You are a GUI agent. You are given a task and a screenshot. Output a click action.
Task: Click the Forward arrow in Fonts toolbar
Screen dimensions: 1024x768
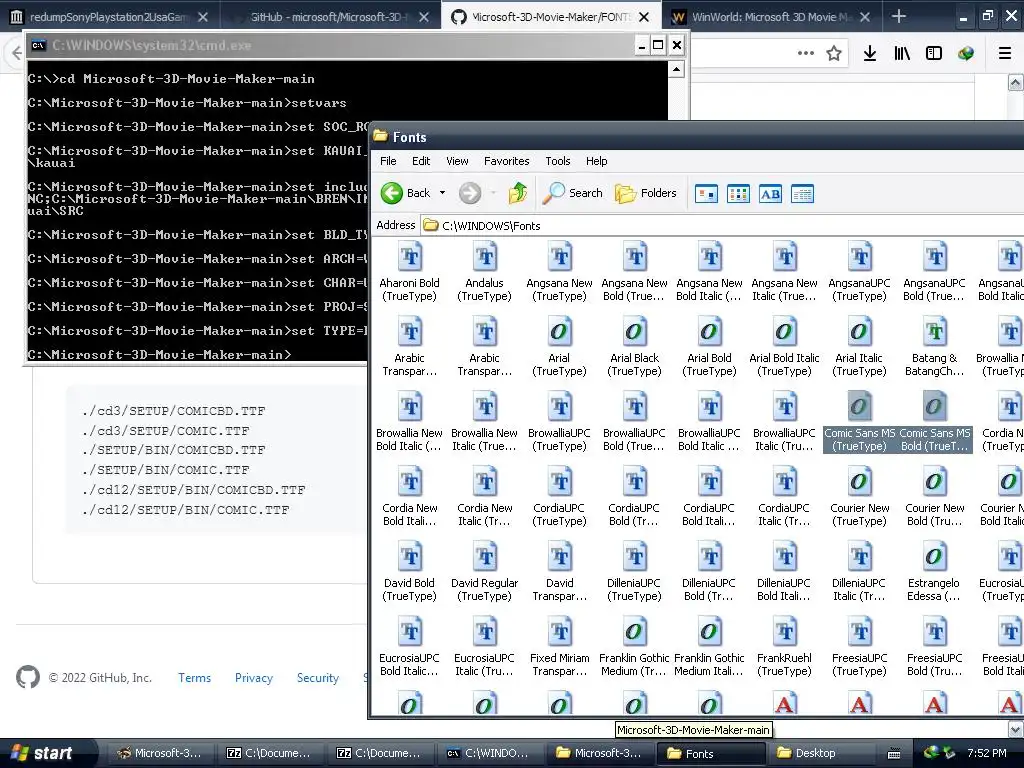click(470, 193)
